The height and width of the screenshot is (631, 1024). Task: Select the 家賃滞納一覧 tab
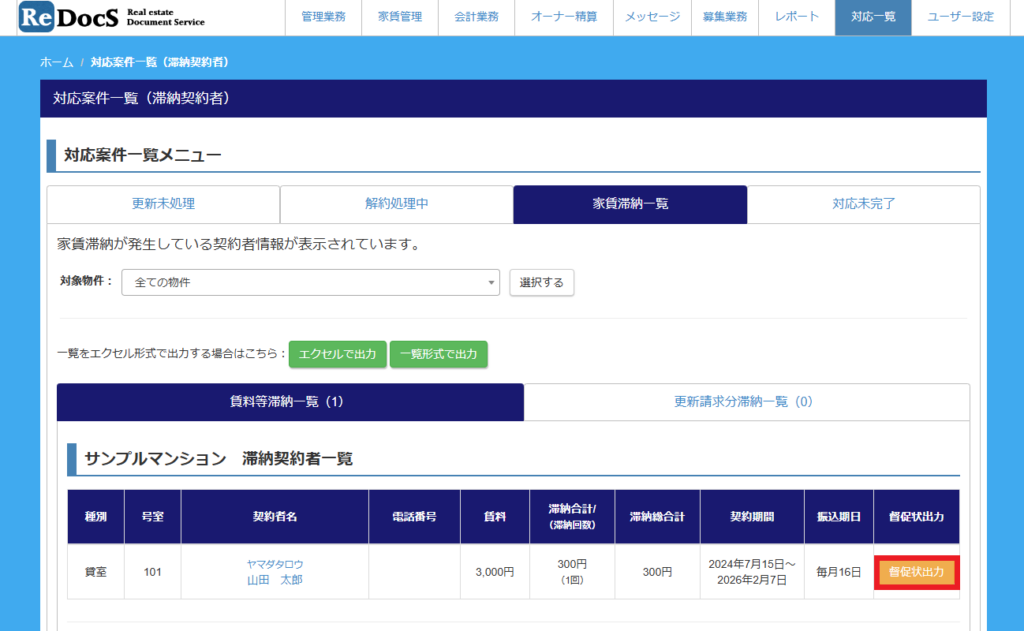coord(630,204)
